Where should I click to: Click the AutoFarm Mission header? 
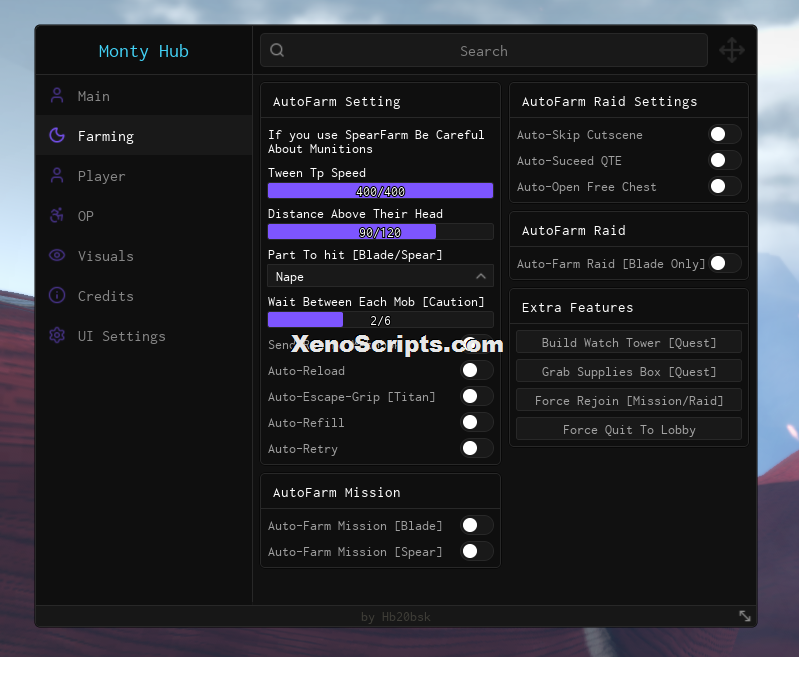[x=337, y=492]
